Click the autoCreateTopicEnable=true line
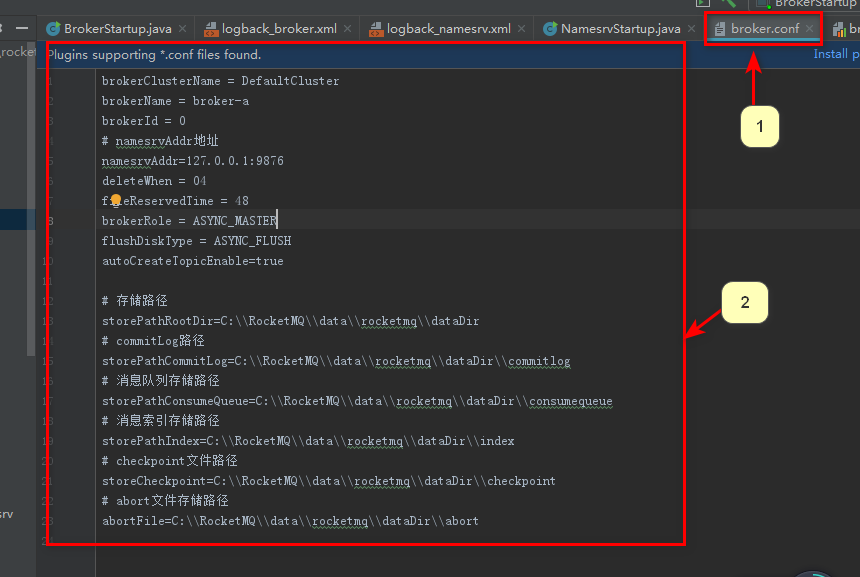The image size is (860, 577). (193, 261)
